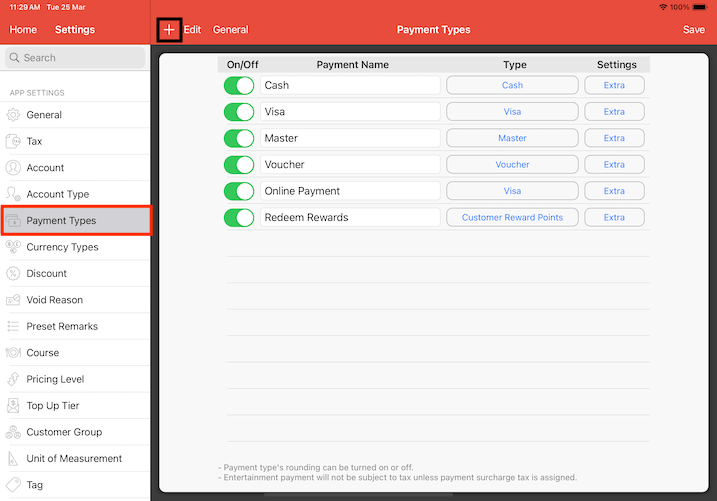Tap Edit in the header

pyautogui.click(x=193, y=30)
